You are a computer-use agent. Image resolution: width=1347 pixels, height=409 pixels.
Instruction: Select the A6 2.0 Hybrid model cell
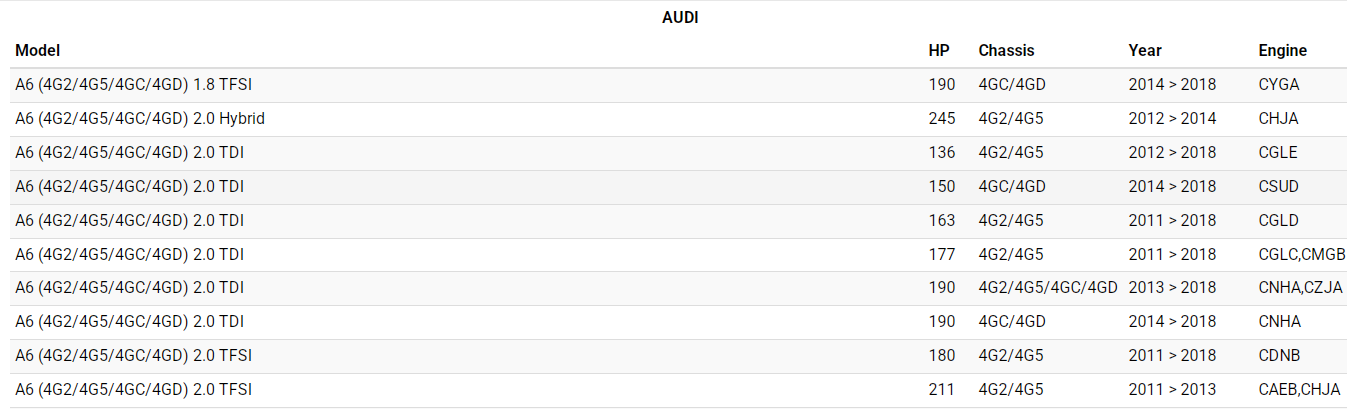point(140,119)
